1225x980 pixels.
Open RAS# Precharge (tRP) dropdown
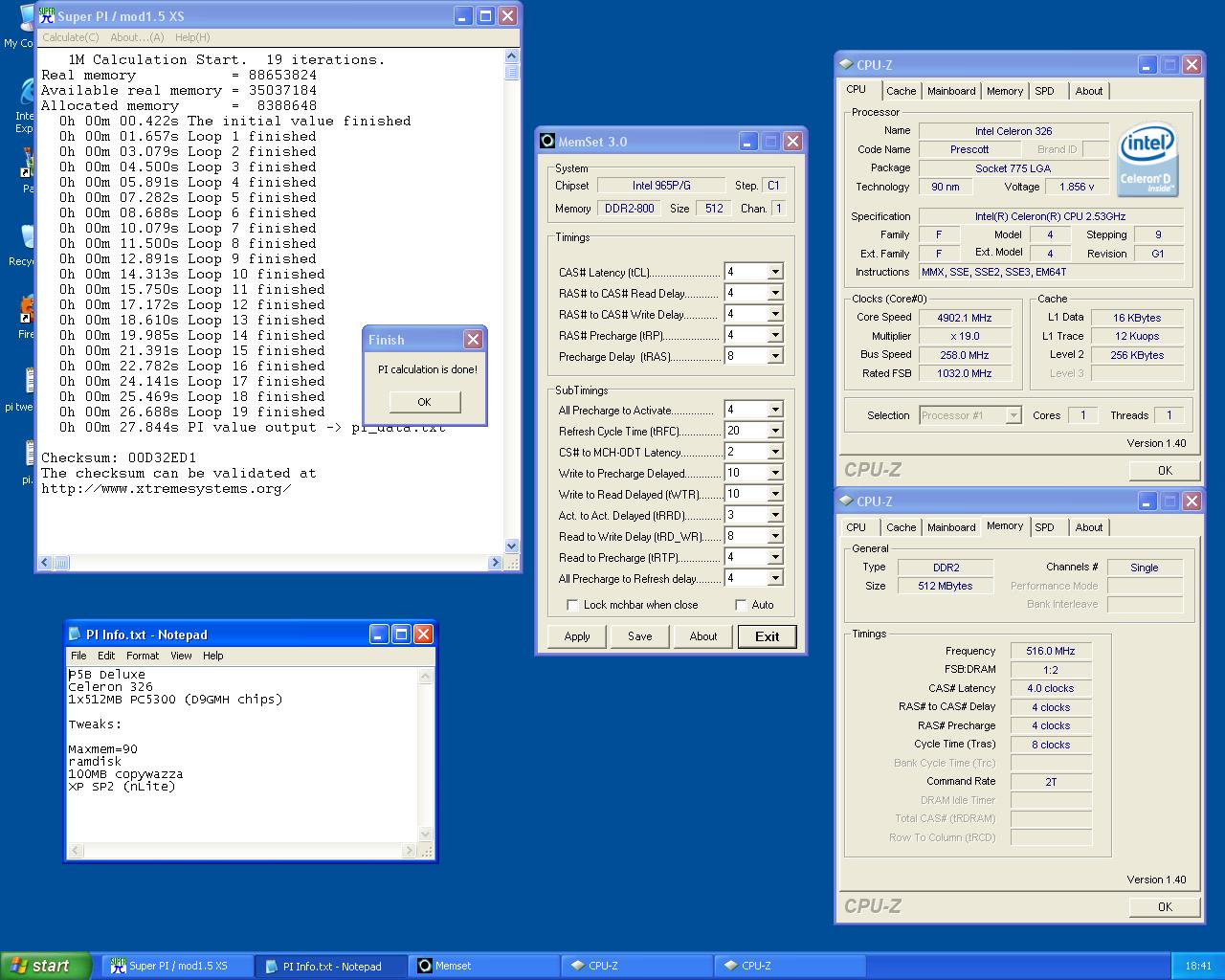[x=775, y=335]
